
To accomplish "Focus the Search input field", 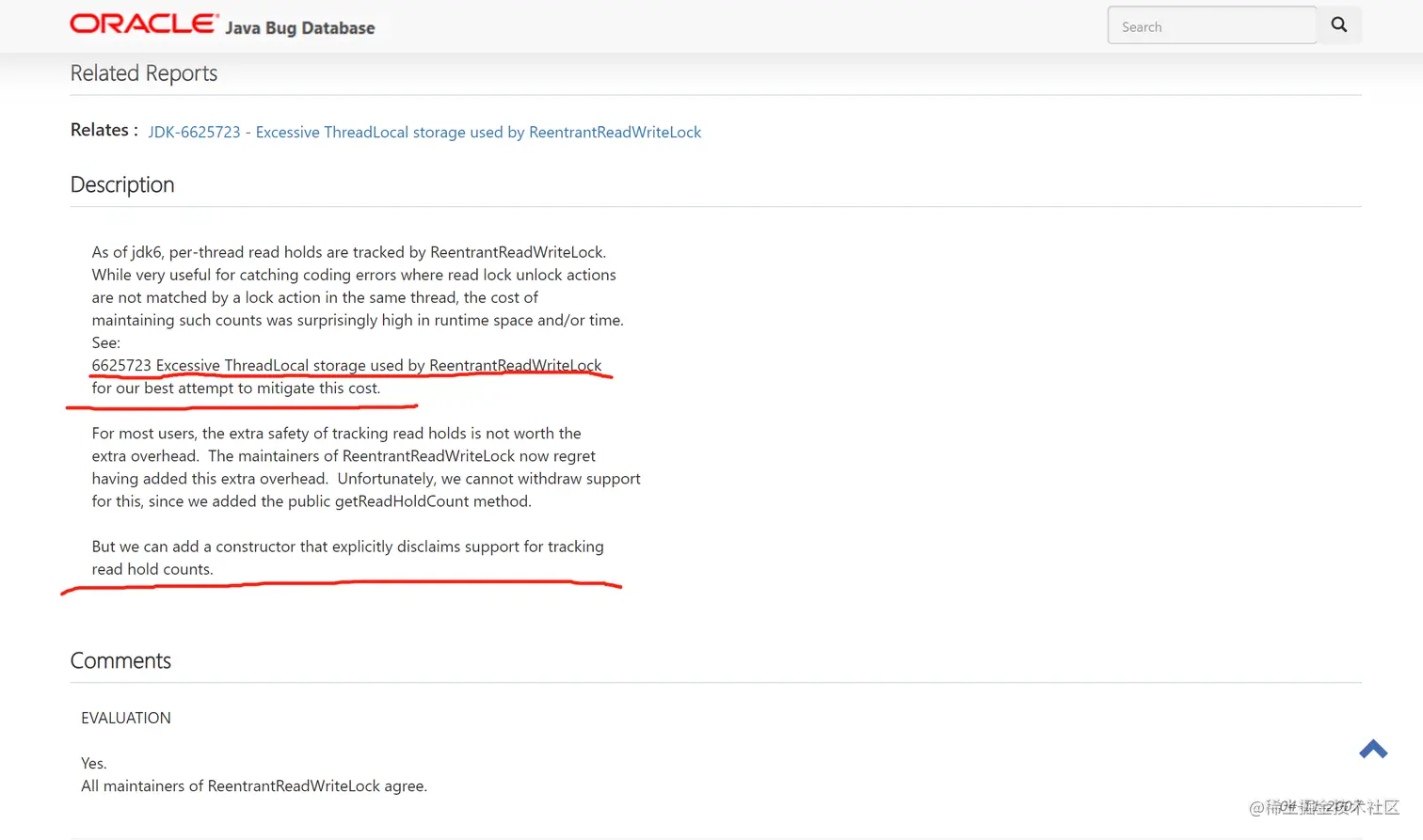I will pos(1211,25).
